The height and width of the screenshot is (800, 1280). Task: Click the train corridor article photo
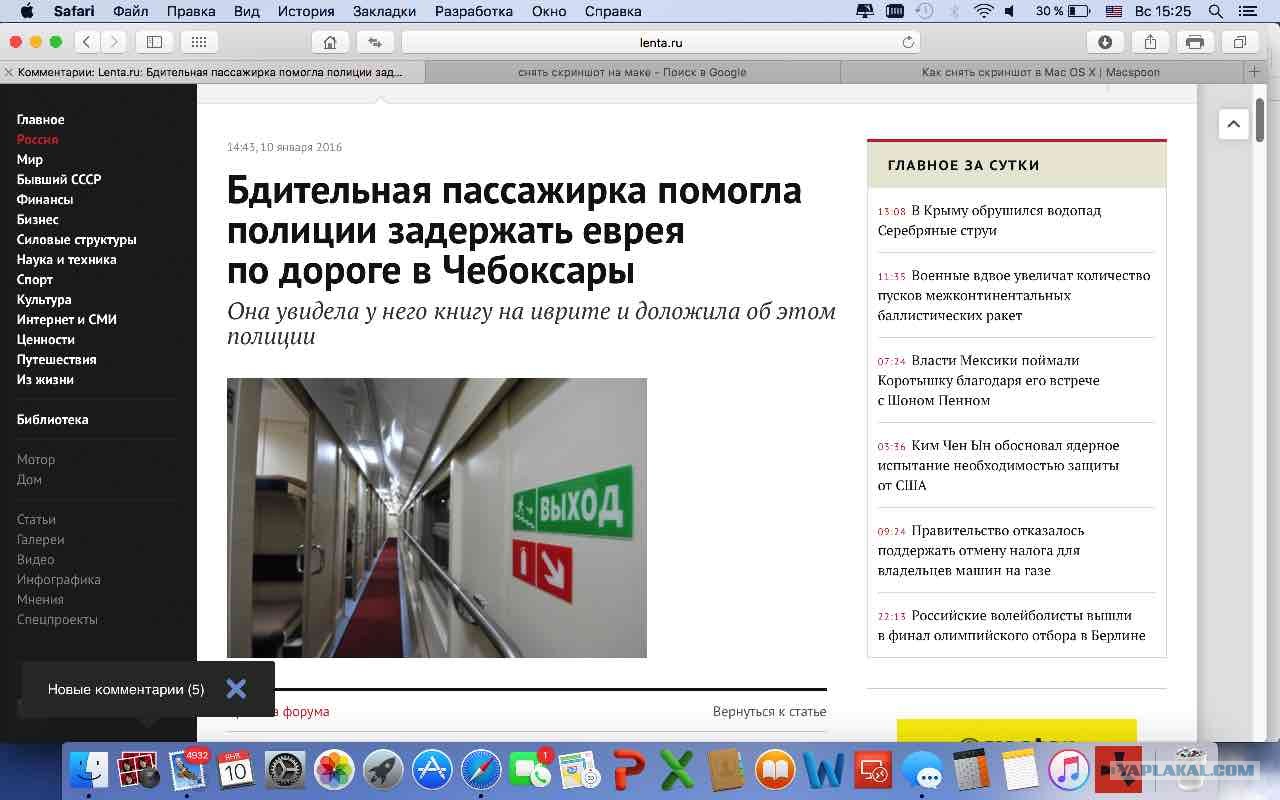(437, 517)
